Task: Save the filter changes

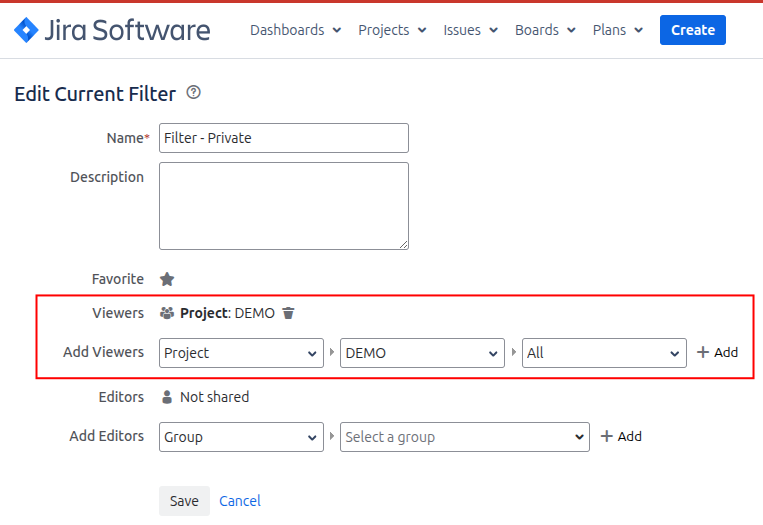Action: click(184, 501)
